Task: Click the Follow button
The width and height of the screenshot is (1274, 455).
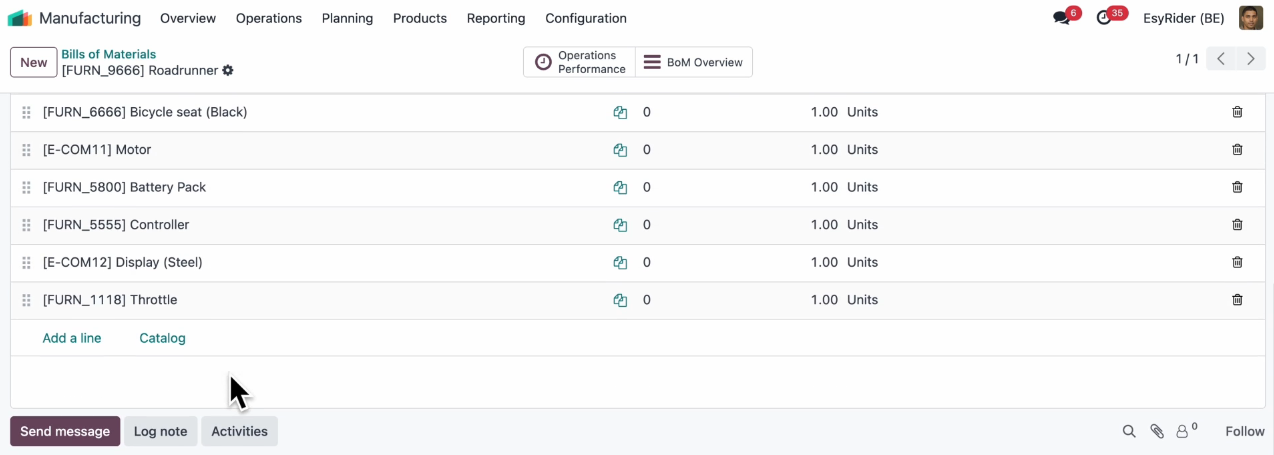Action: (1245, 432)
